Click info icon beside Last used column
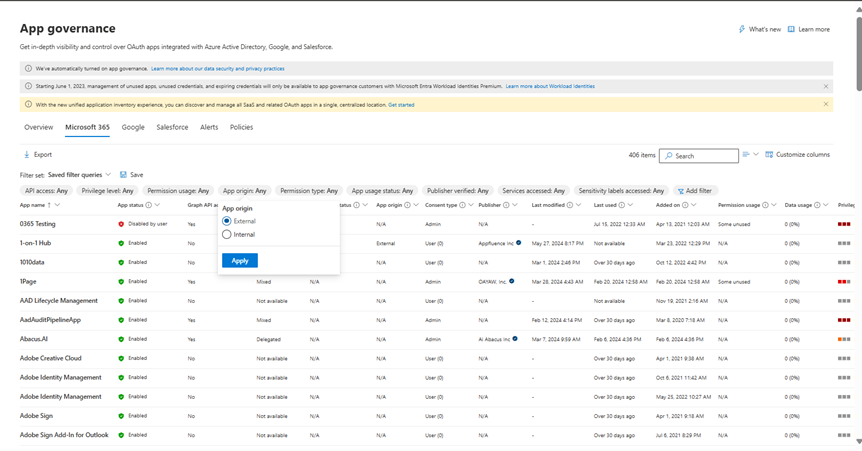The height and width of the screenshot is (451, 862). tap(622, 205)
